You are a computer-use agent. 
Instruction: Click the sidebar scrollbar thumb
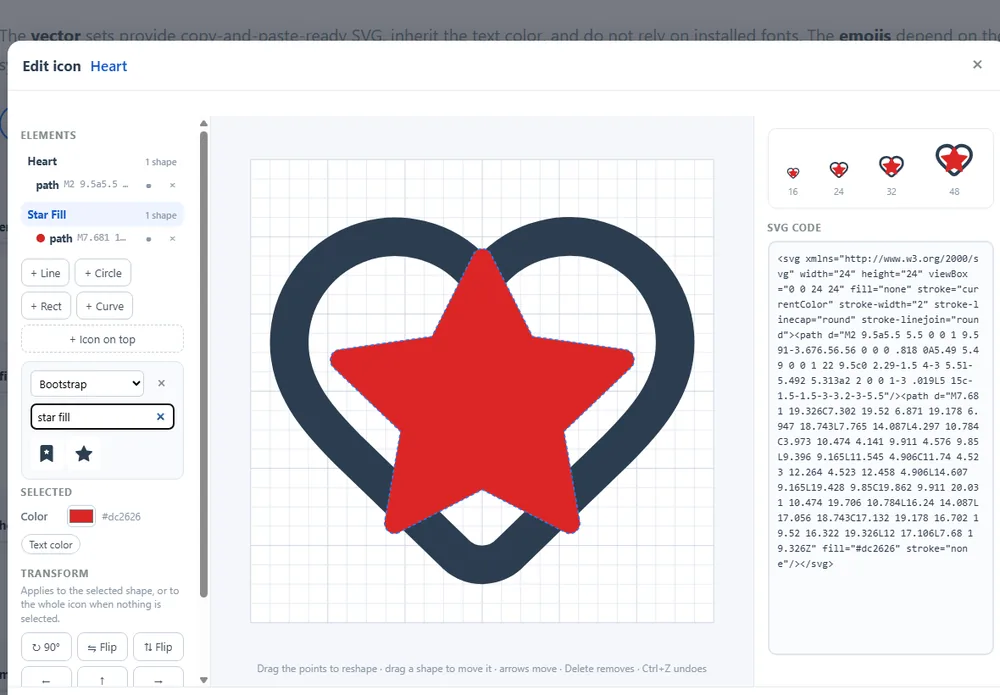203,364
